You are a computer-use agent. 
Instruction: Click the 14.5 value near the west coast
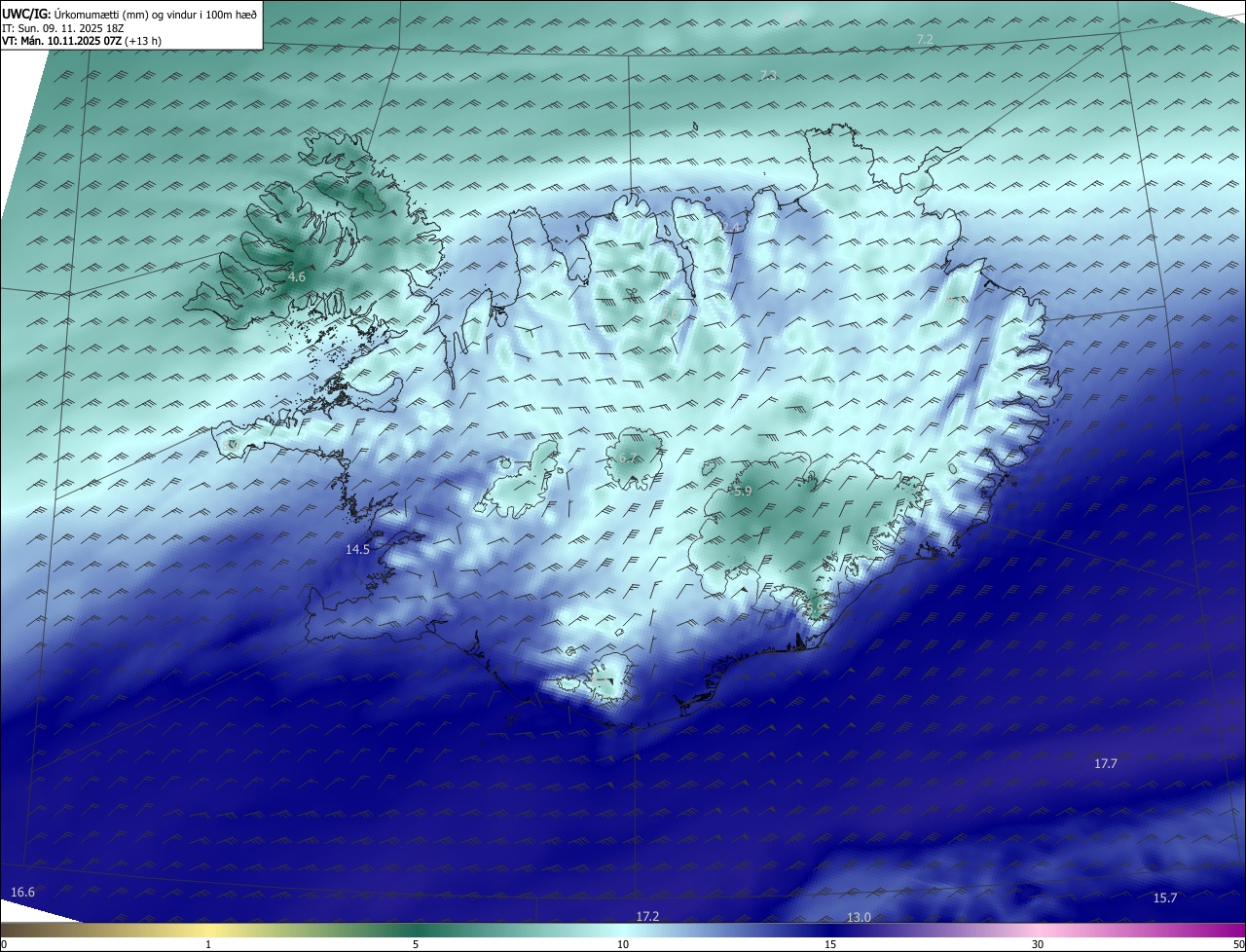pos(358,550)
